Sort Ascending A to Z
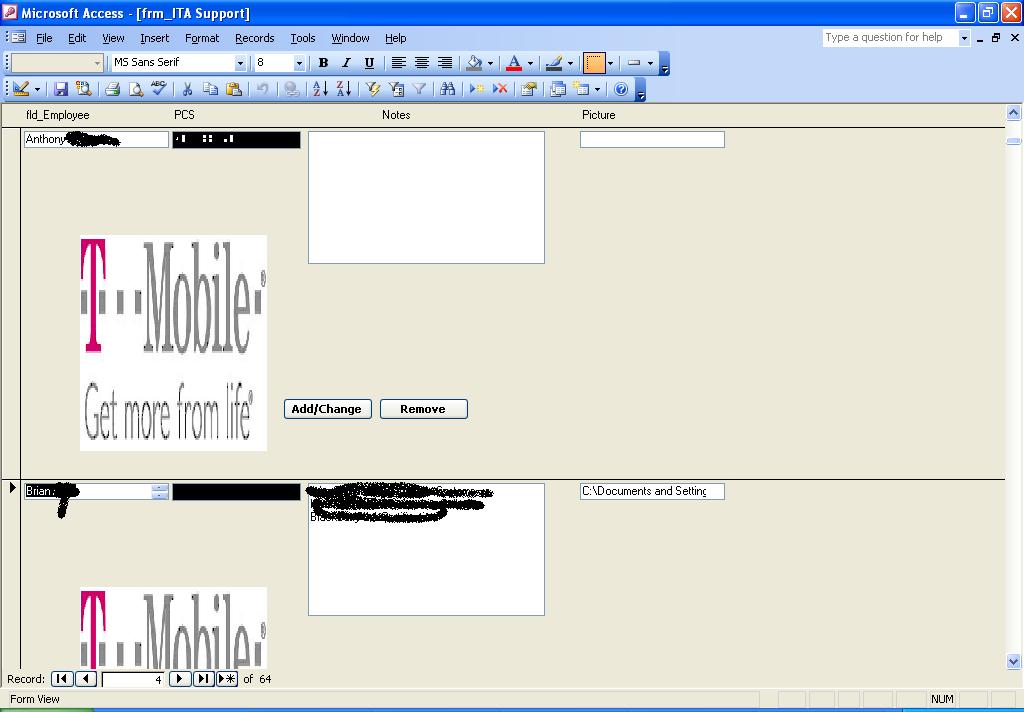 320,89
